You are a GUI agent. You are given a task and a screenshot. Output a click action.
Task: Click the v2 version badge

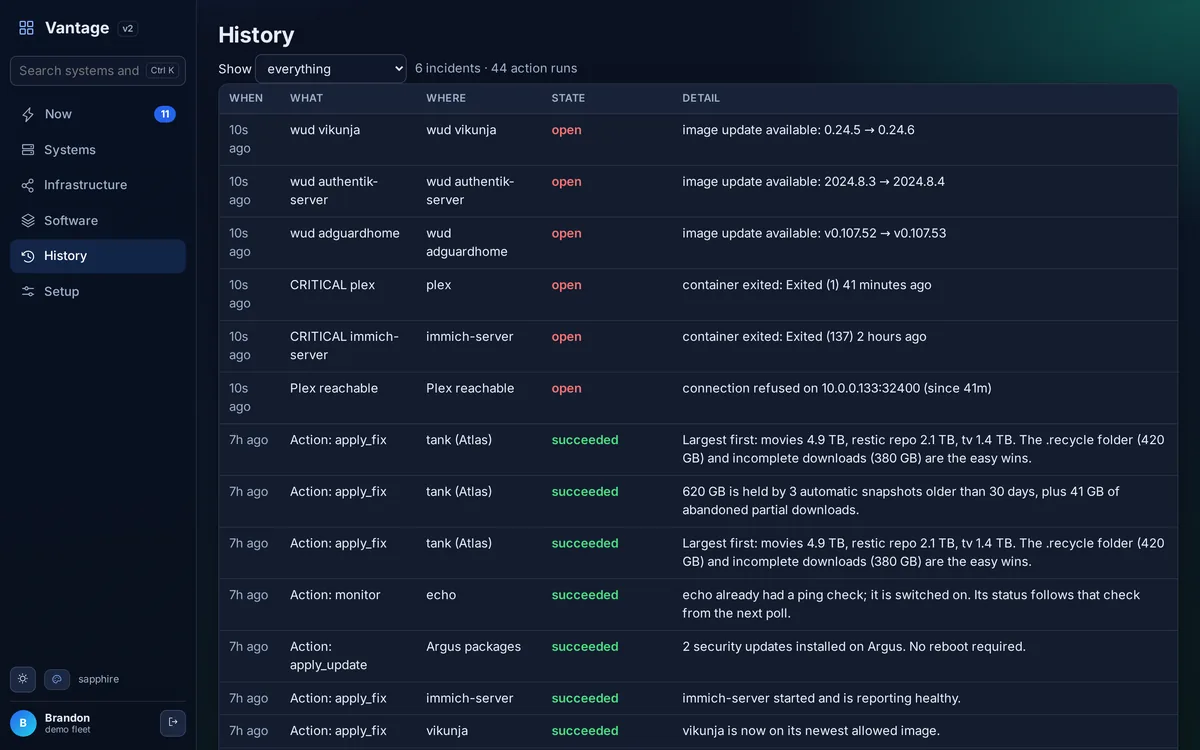[x=128, y=29]
